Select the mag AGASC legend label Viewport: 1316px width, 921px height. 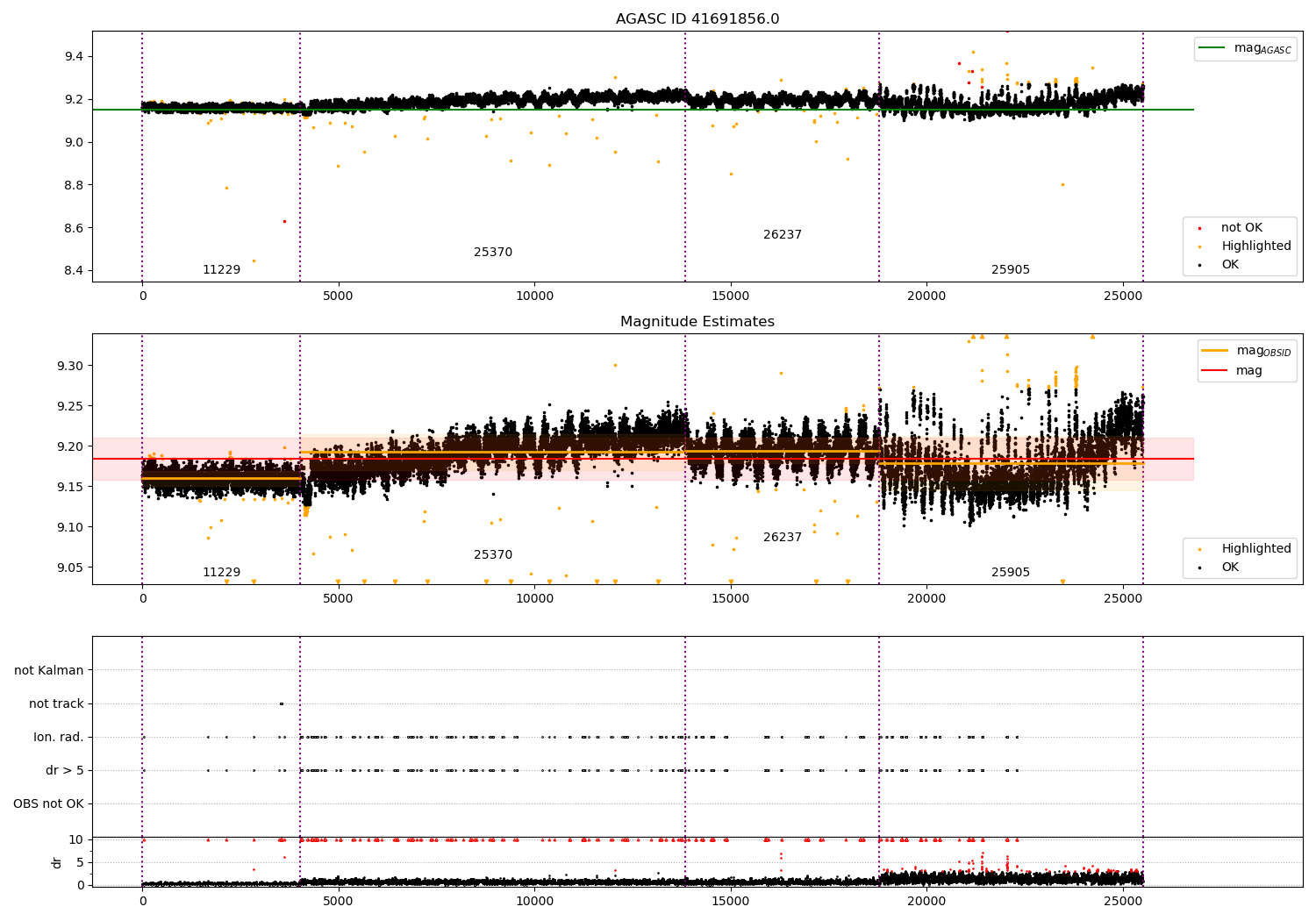pos(1262,48)
